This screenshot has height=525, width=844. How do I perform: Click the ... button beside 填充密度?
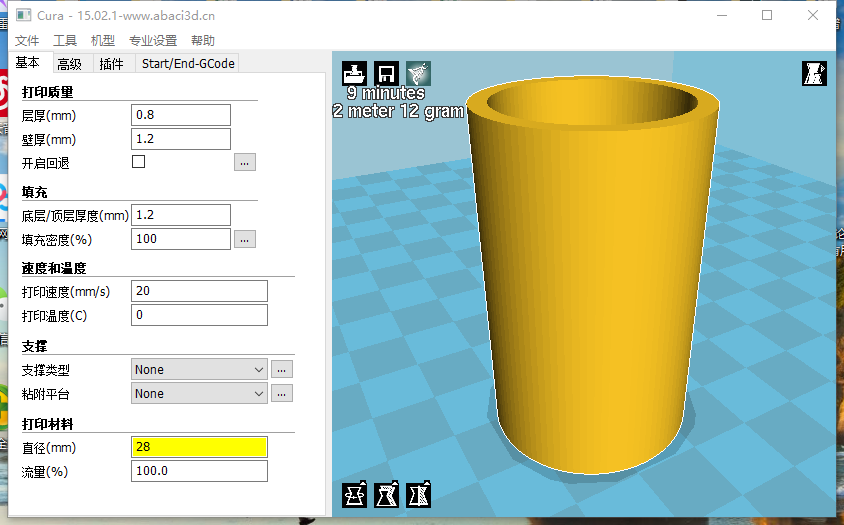(245, 239)
